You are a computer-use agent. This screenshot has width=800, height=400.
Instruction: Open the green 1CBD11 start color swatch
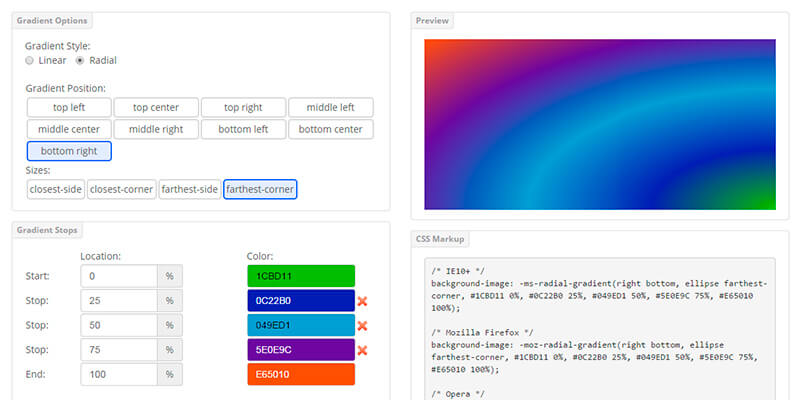coord(301,276)
